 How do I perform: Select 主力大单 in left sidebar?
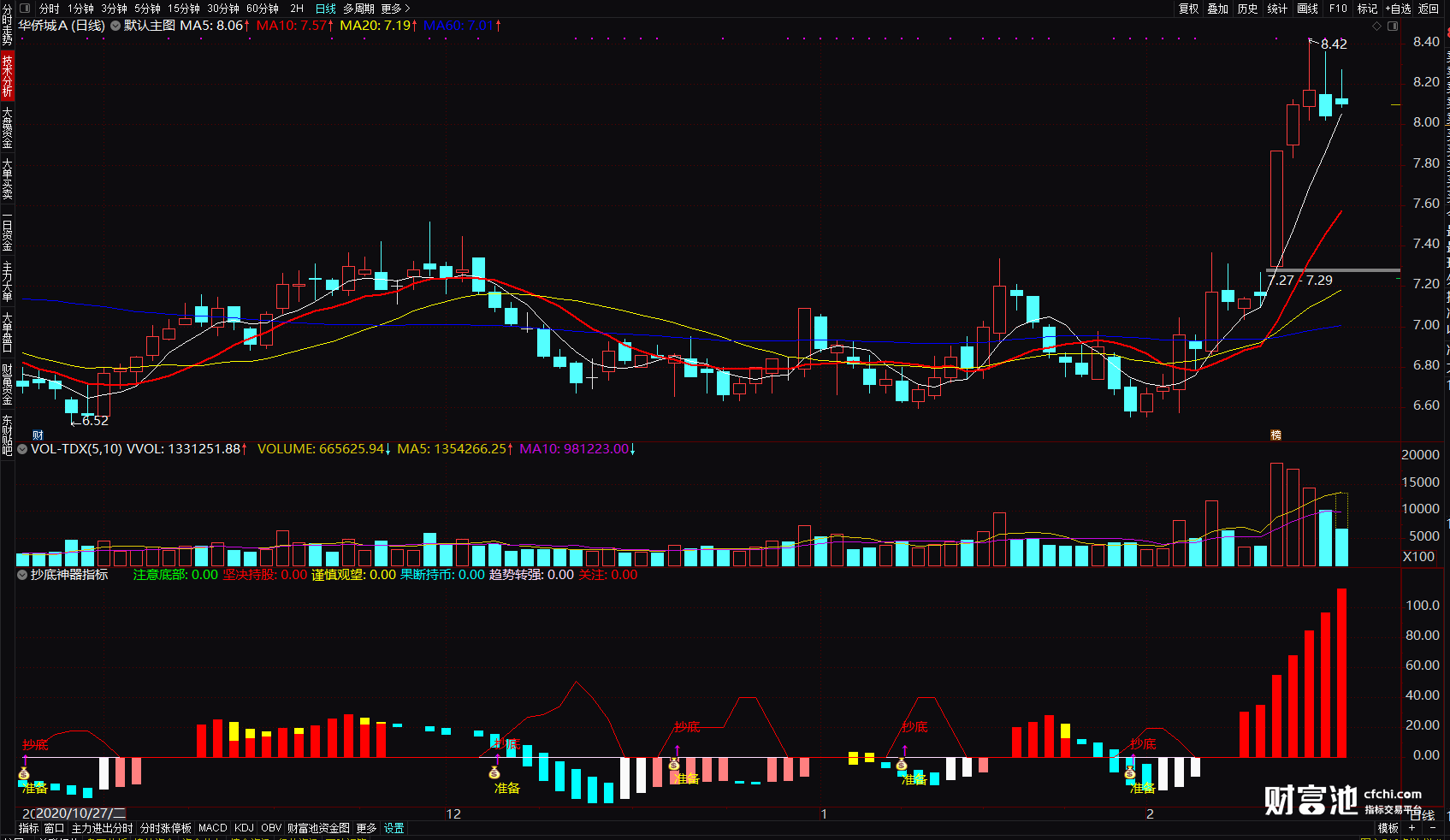coord(7,281)
